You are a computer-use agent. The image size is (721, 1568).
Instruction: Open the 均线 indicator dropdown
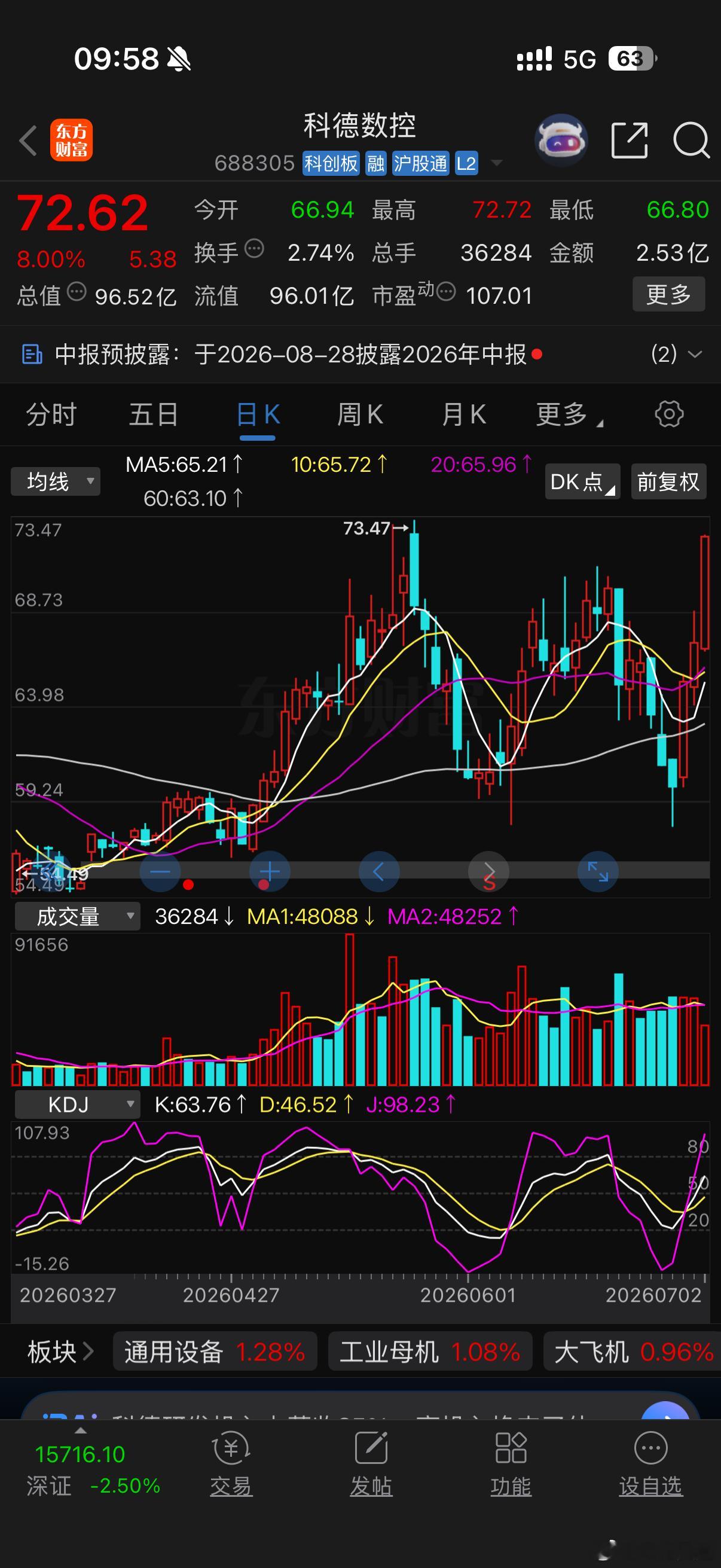(x=56, y=481)
